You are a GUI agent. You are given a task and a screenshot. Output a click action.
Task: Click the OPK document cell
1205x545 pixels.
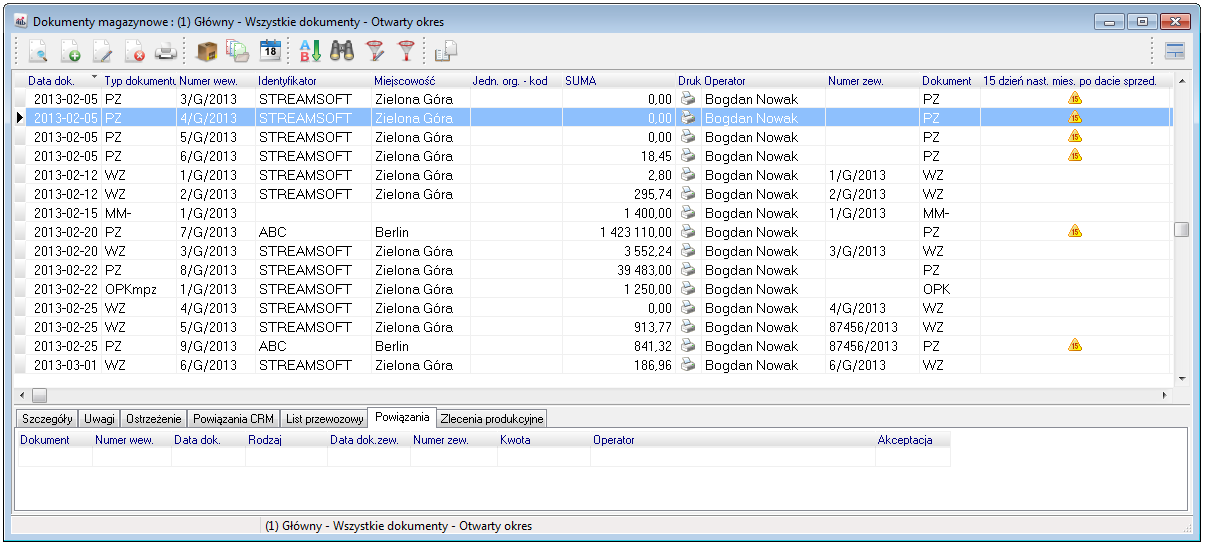tap(949, 289)
